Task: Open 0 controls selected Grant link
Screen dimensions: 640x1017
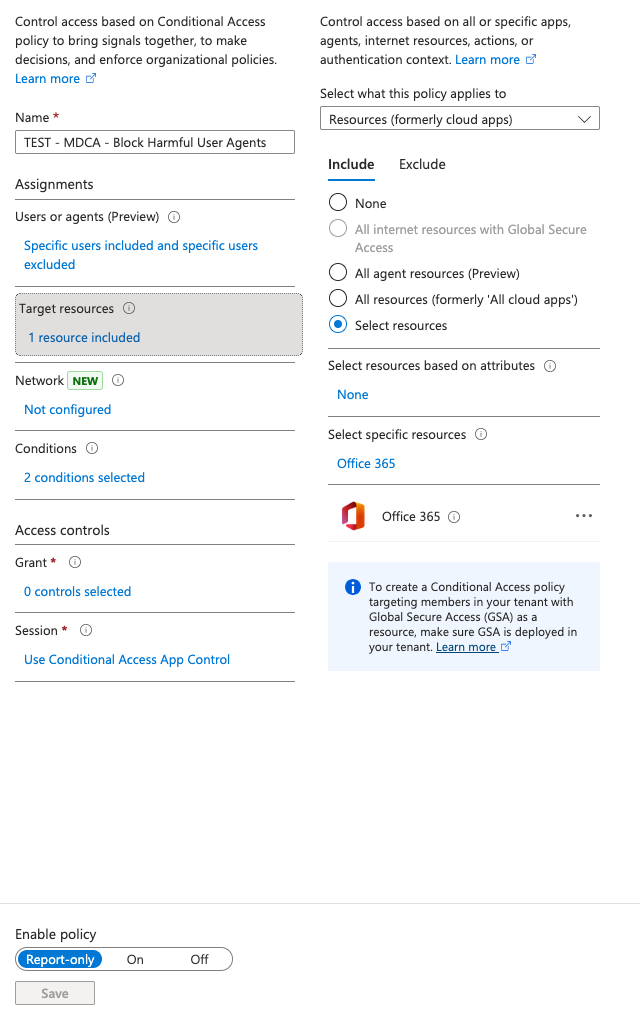Action: (77, 592)
